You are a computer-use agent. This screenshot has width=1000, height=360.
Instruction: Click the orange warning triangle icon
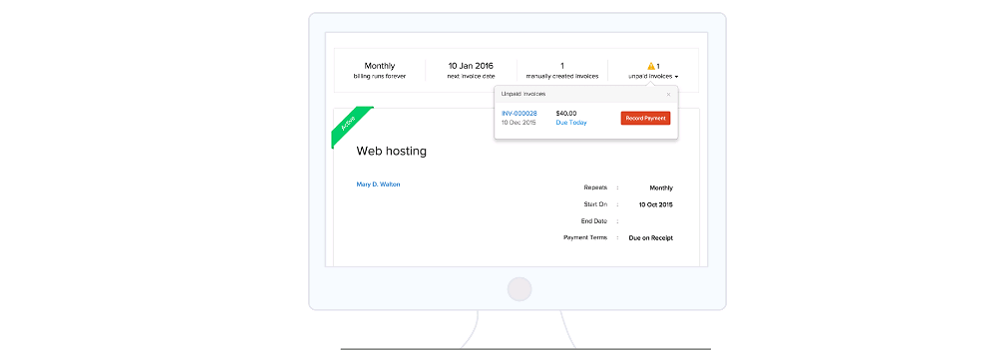point(651,66)
